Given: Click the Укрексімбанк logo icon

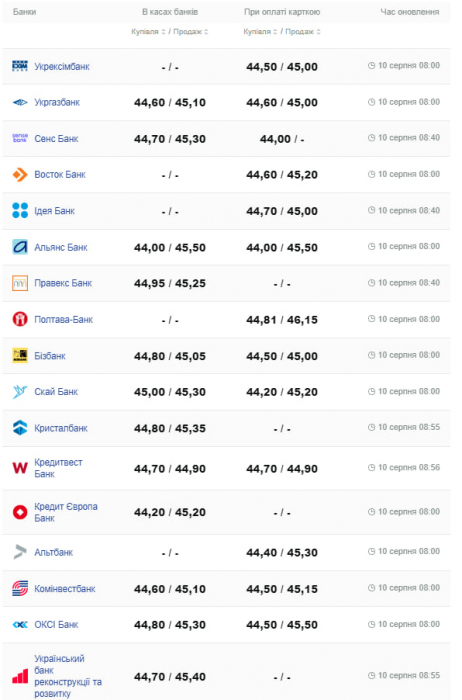Looking at the screenshot, I should 20,66.
